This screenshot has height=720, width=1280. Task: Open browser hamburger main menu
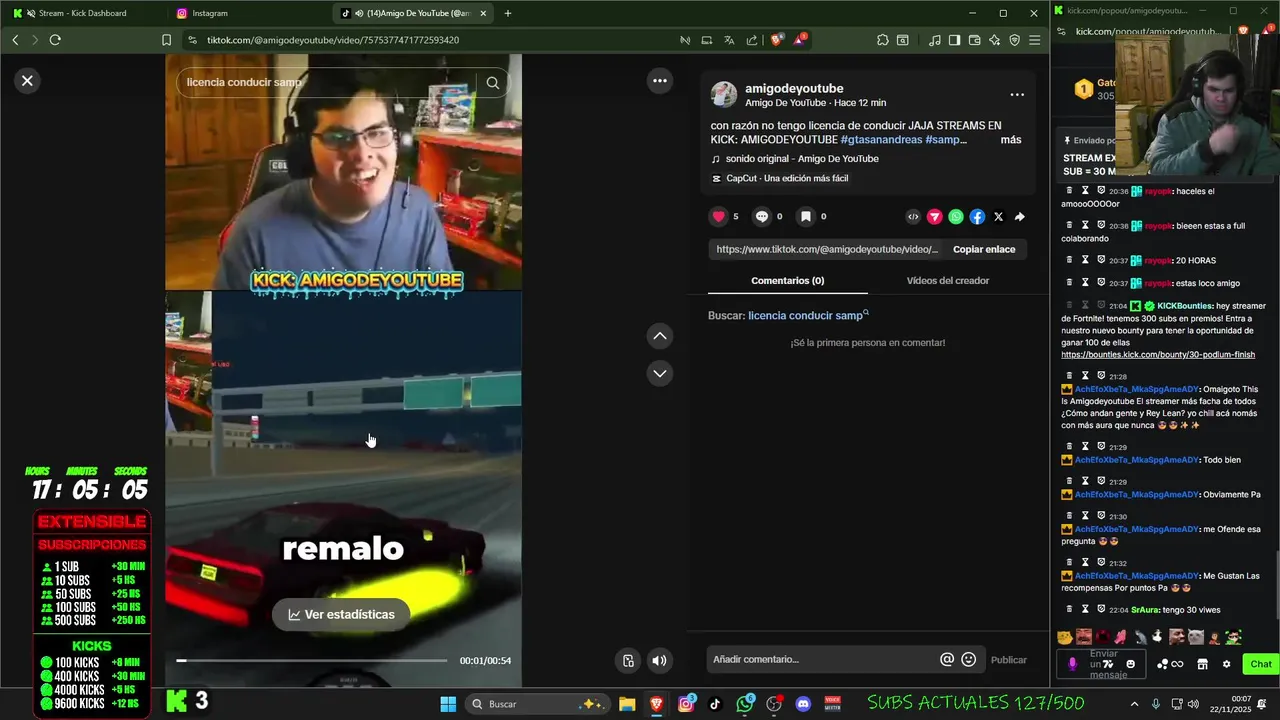click(x=1035, y=40)
